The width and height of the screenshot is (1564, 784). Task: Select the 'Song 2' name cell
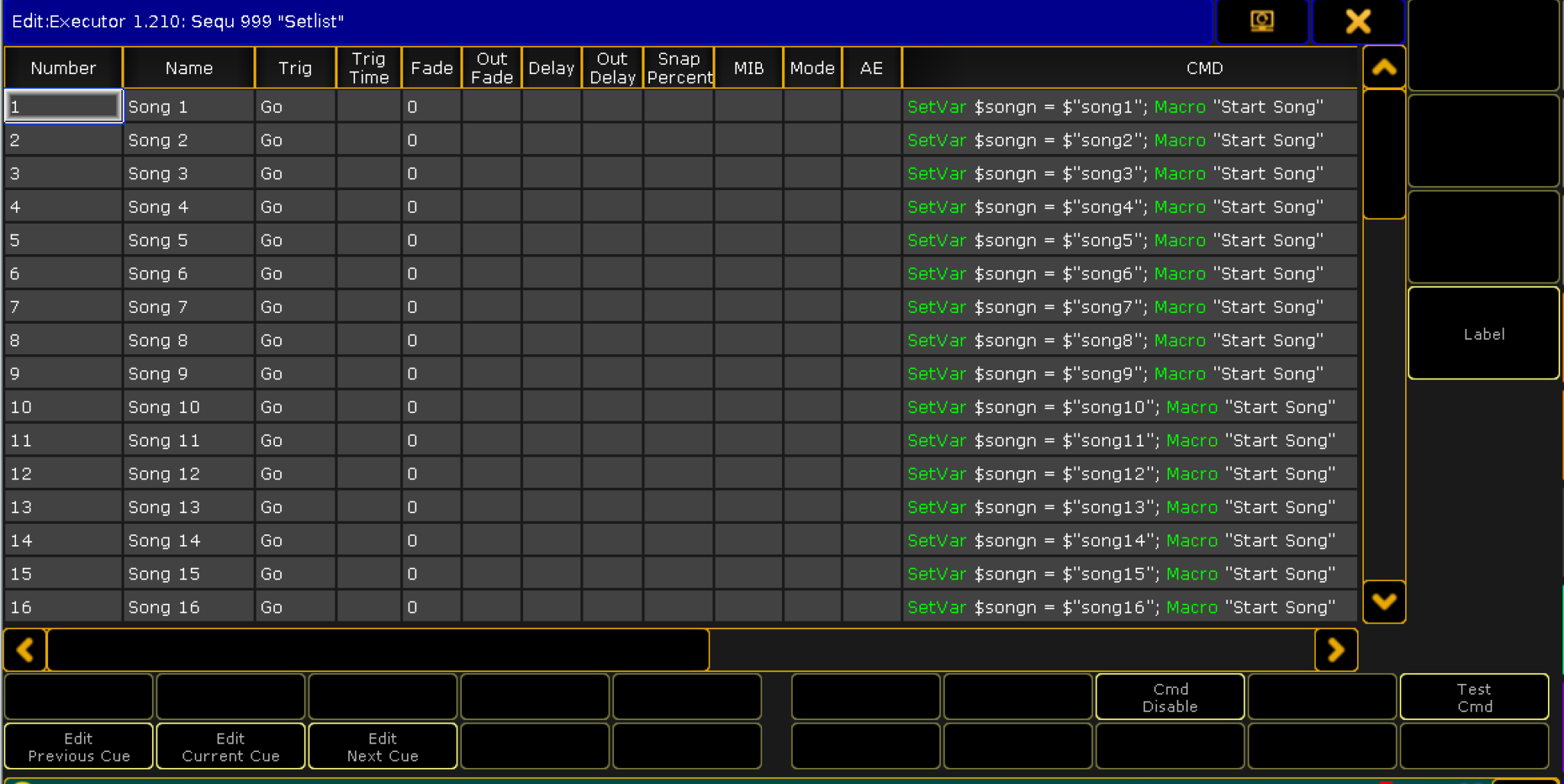(x=189, y=140)
